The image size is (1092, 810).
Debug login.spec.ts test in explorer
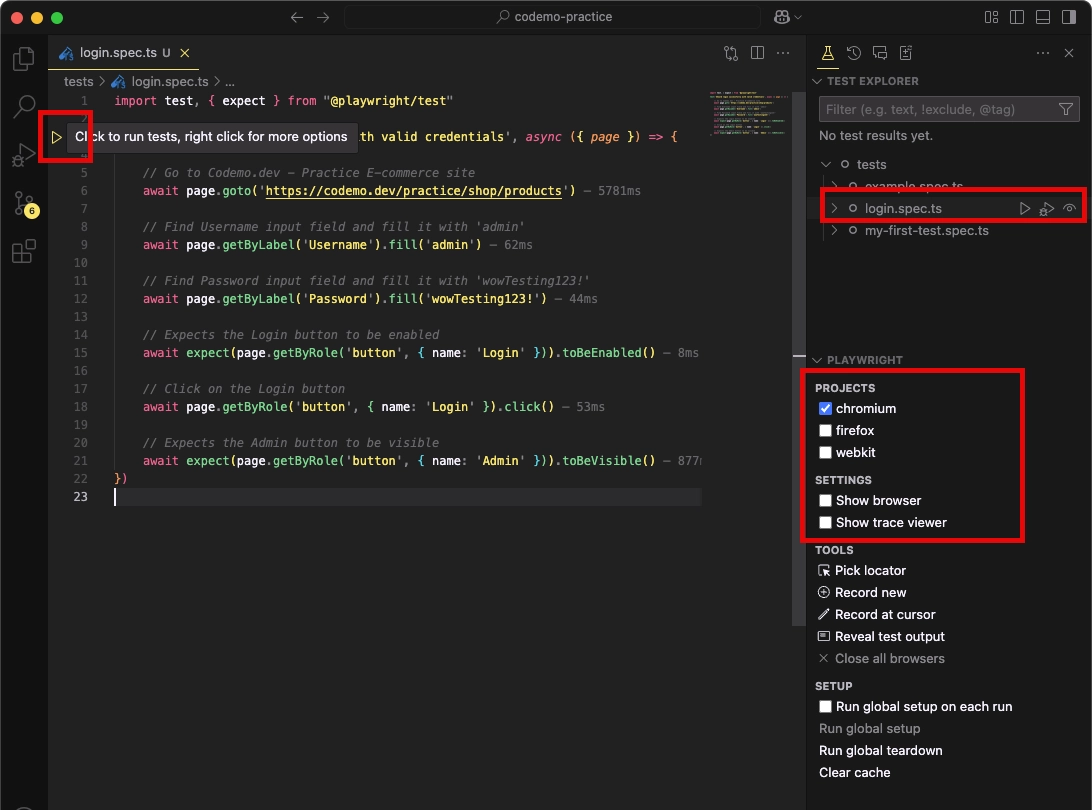(x=1046, y=208)
